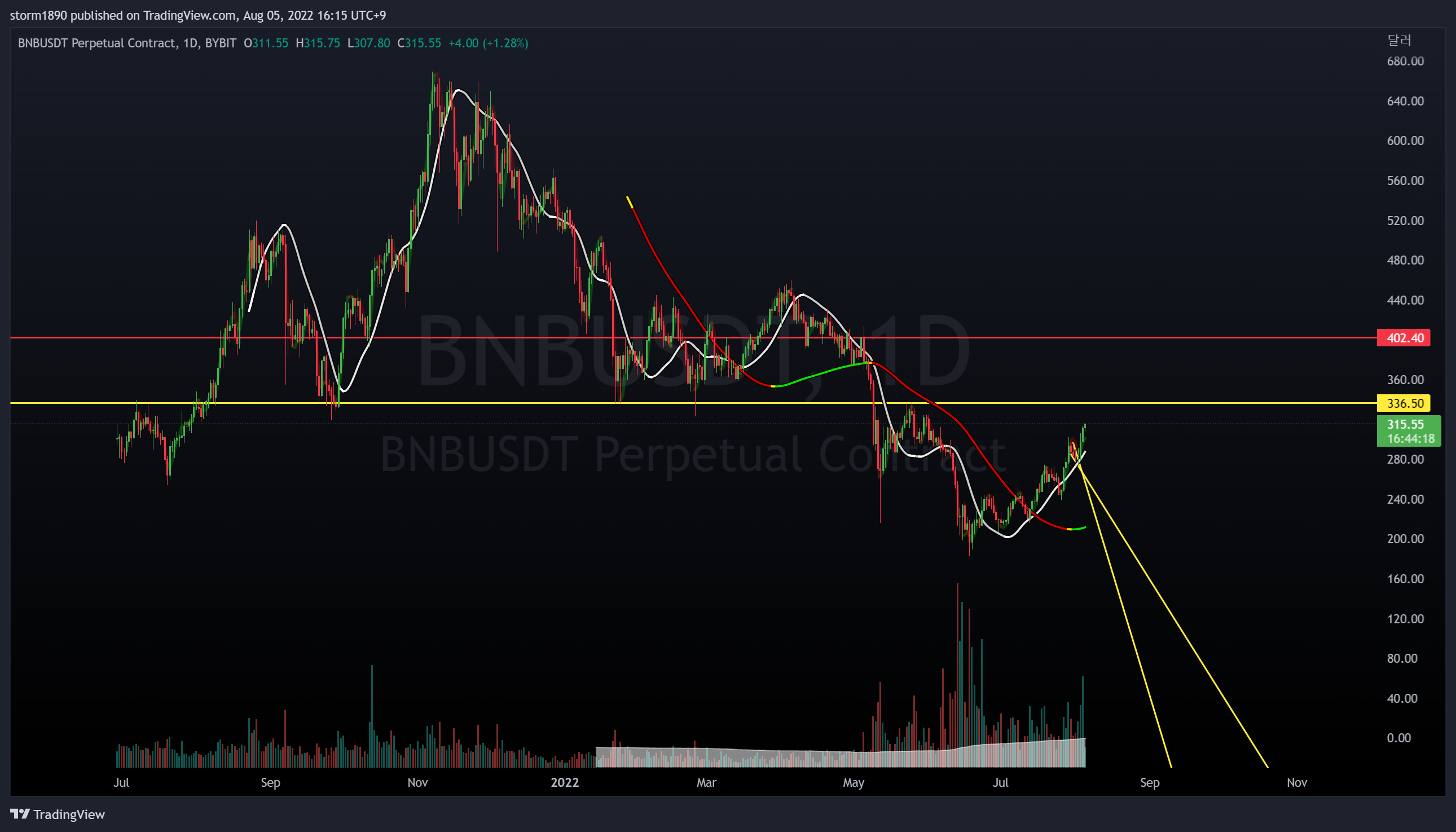Click the 360.00 price axis label
The image size is (1456, 832).
click(1405, 380)
